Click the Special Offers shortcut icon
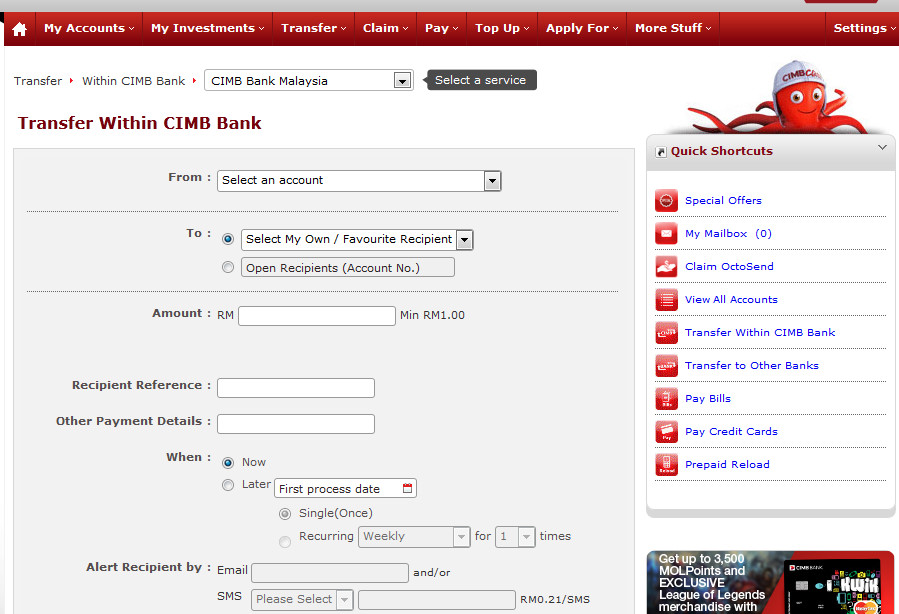The width and height of the screenshot is (899, 614). coord(666,201)
